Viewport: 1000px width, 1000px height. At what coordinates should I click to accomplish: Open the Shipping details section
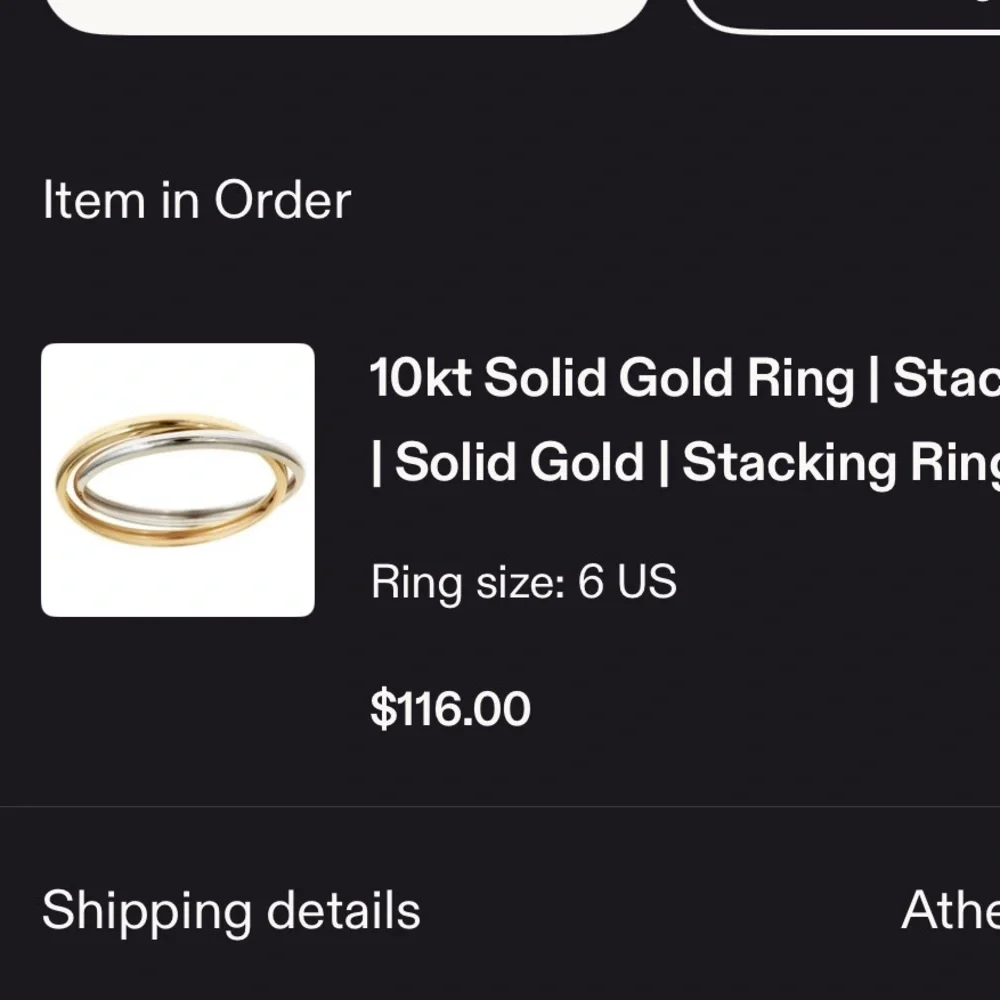pos(231,910)
